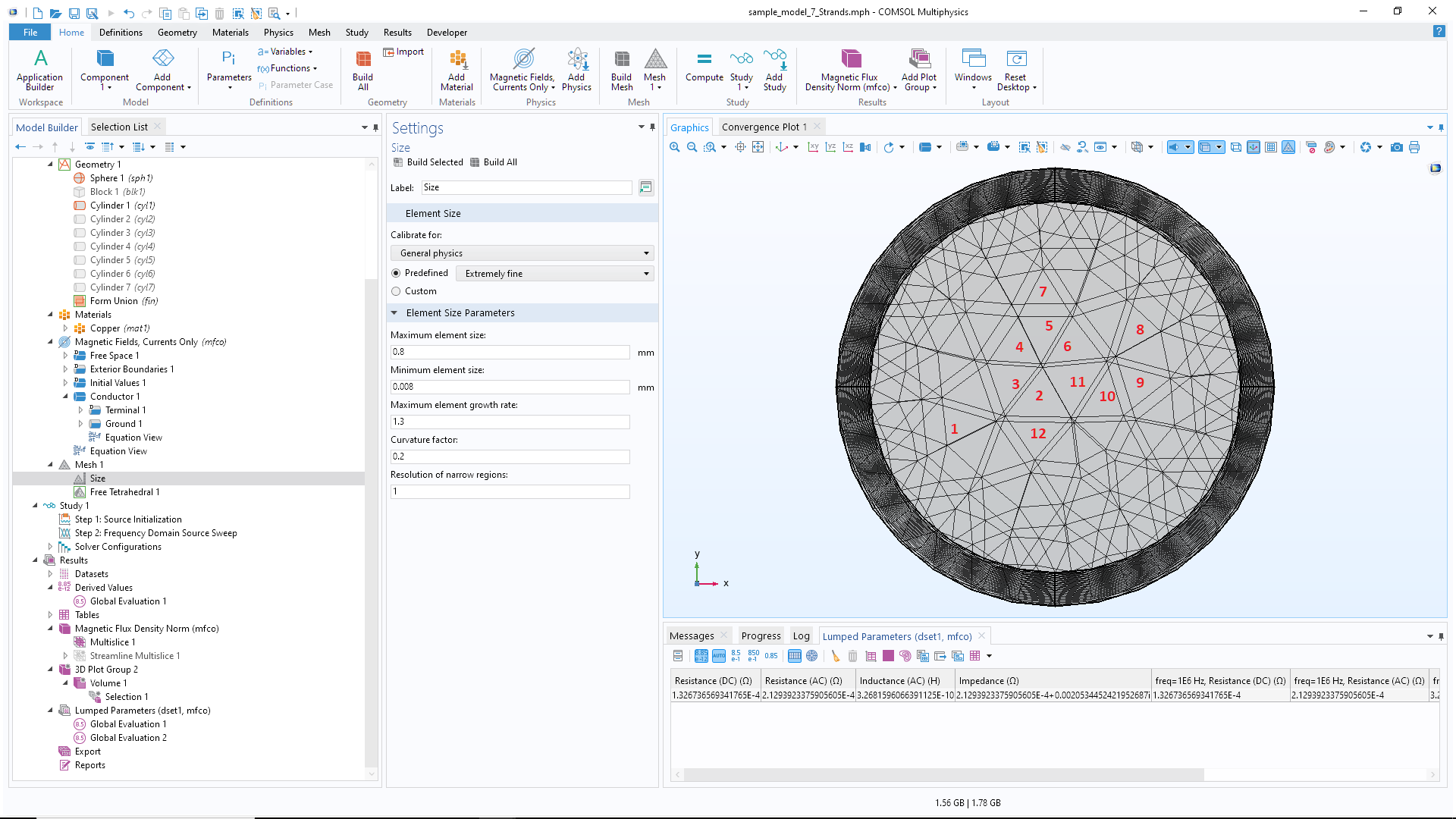The width and height of the screenshot is (1456, 819).
Task: Click the table's horizontal scrollbar
Action: pos(943,774)
